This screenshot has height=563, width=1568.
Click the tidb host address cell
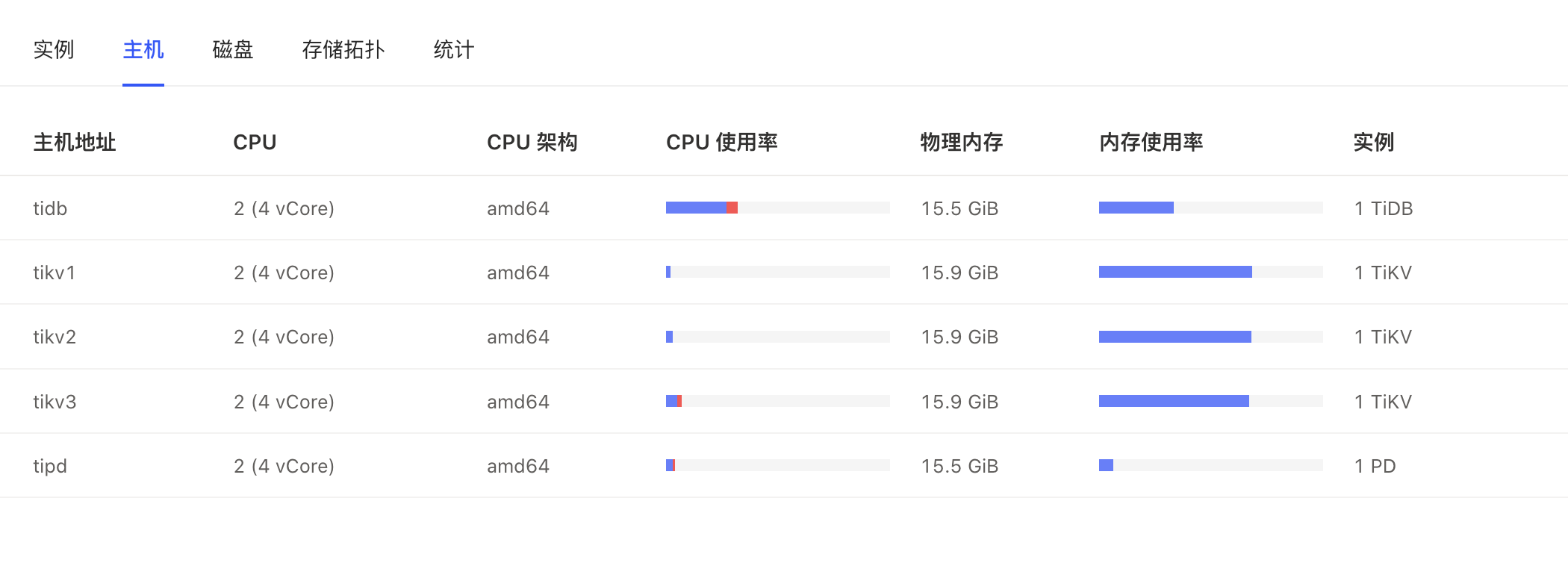click(x=50, y=208)
